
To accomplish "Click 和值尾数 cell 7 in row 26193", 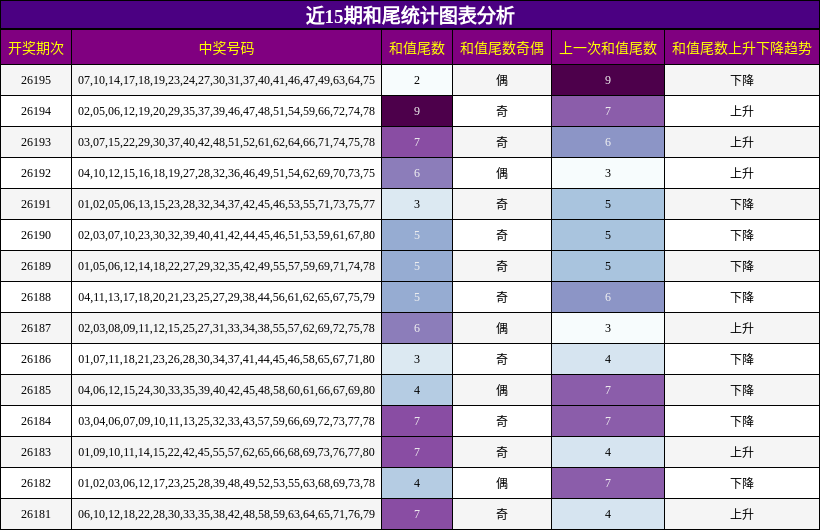I will tap(417, 142).
